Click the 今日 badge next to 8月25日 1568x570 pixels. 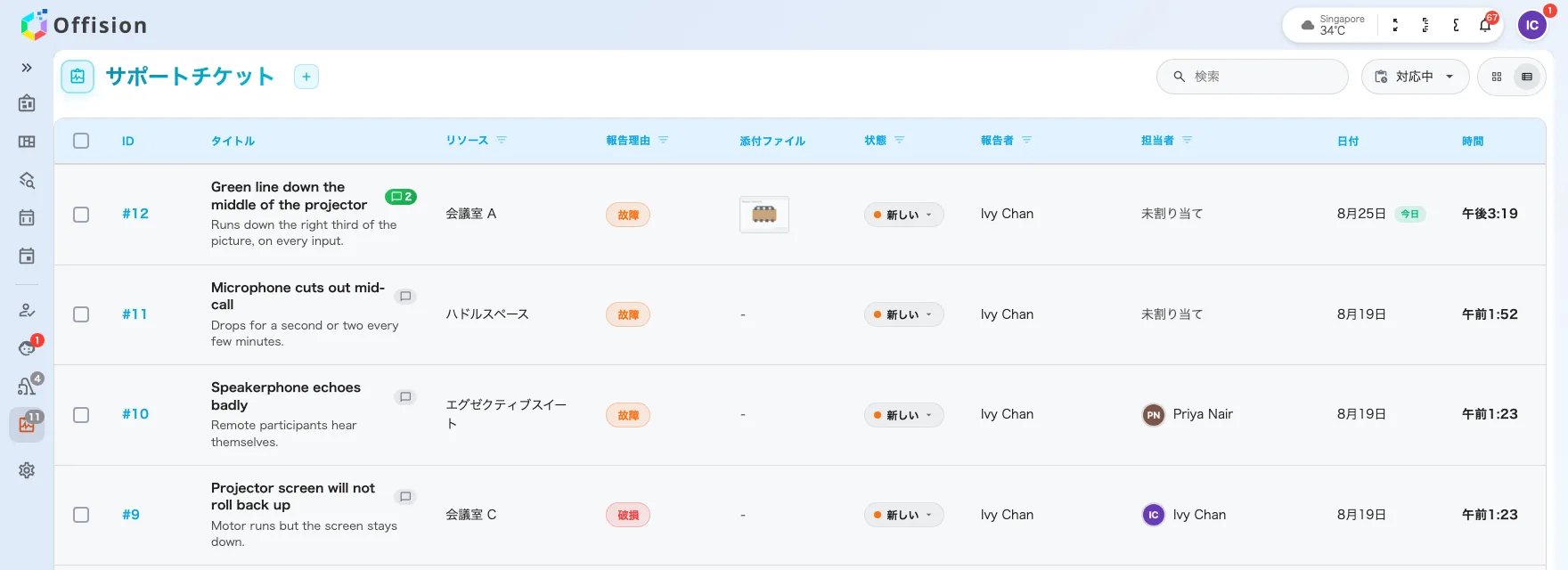[1409, 214]
